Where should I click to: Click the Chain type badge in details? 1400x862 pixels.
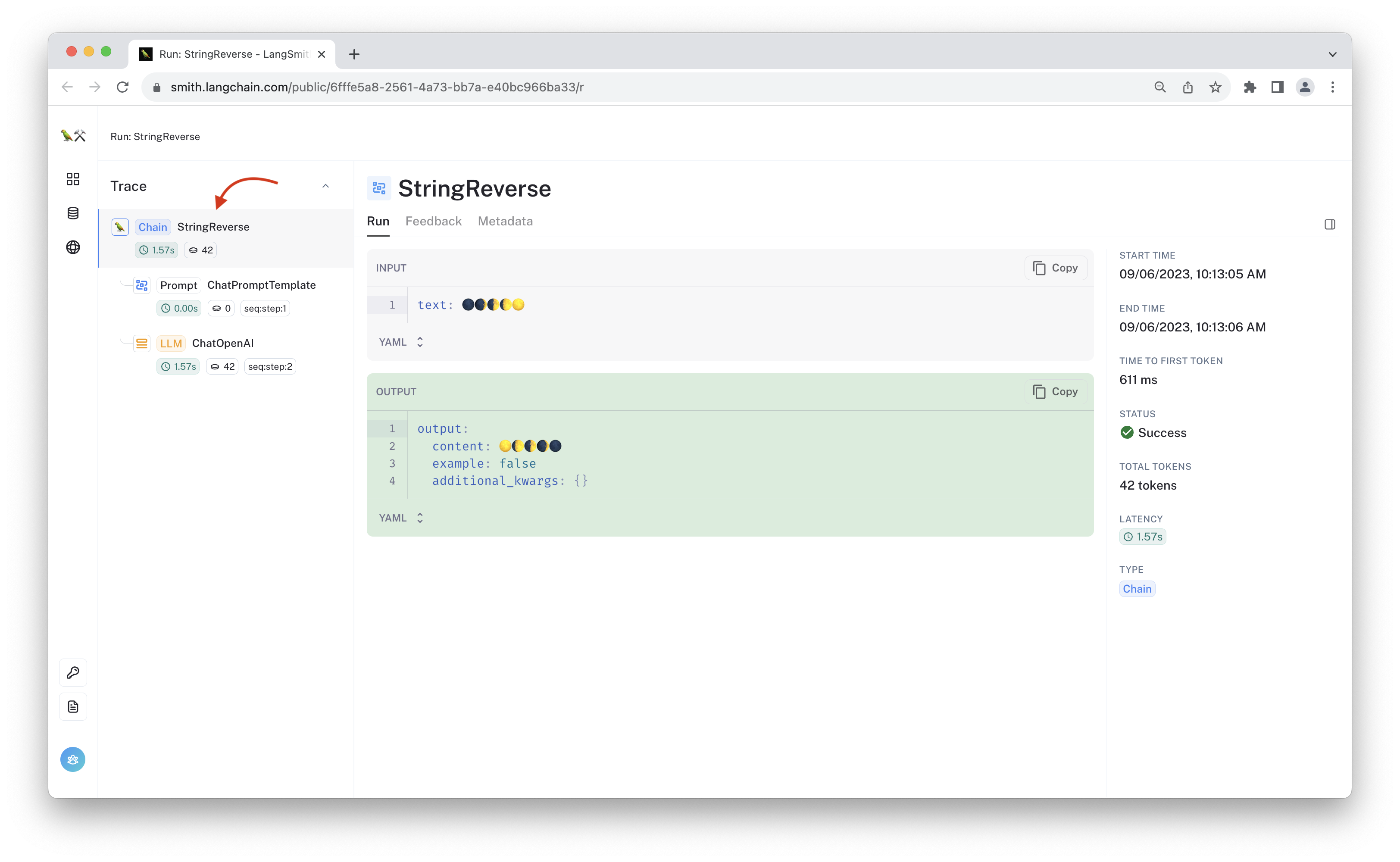(1137, 589)
